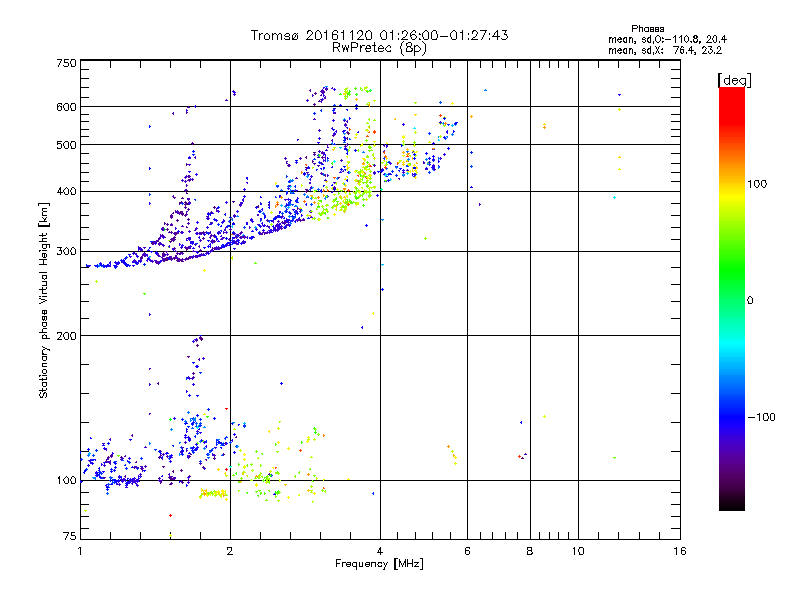Viewport: 800px width, 600px height.
Task: Click the x-axis tick label "16"
Action: click(x=680, y=551)
